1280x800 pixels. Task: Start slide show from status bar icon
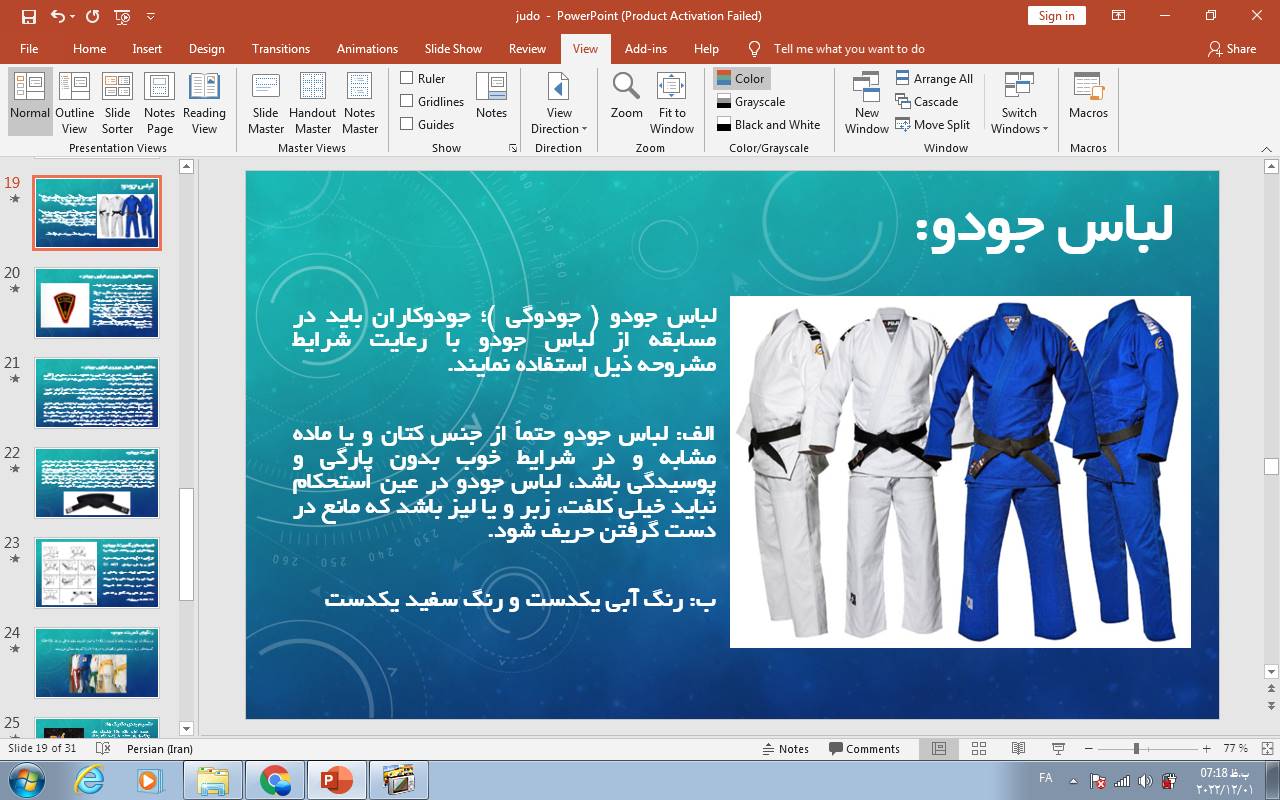point(1058,749)
